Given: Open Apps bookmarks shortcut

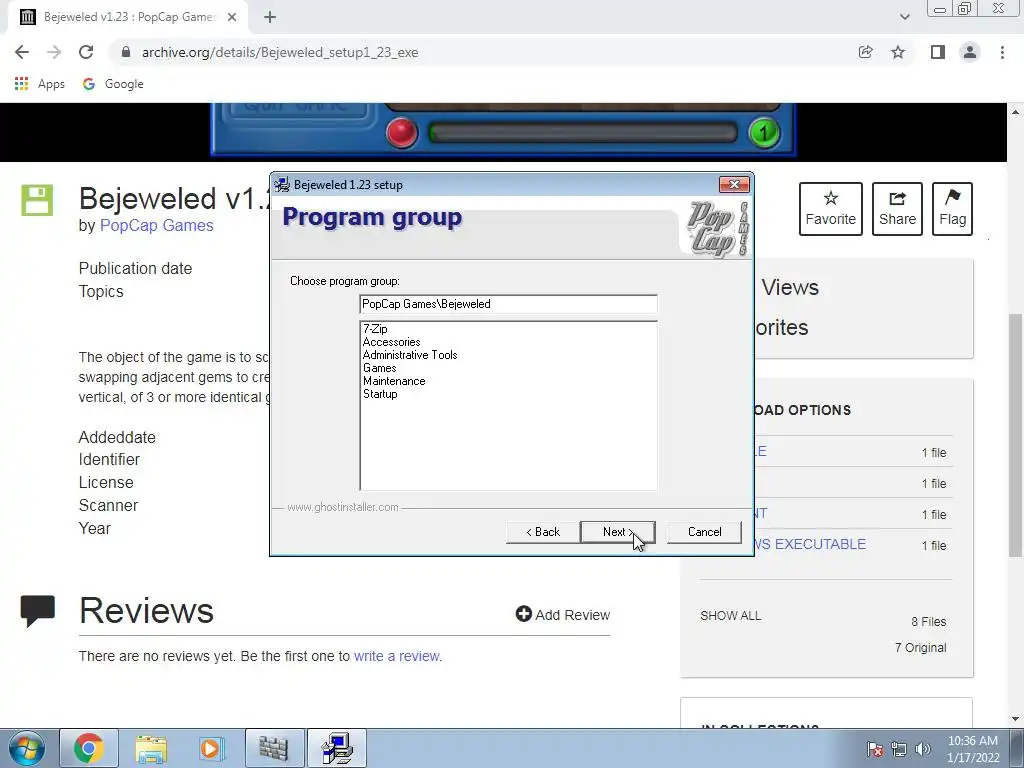Looking at the screenshot, I should [39, 84].
